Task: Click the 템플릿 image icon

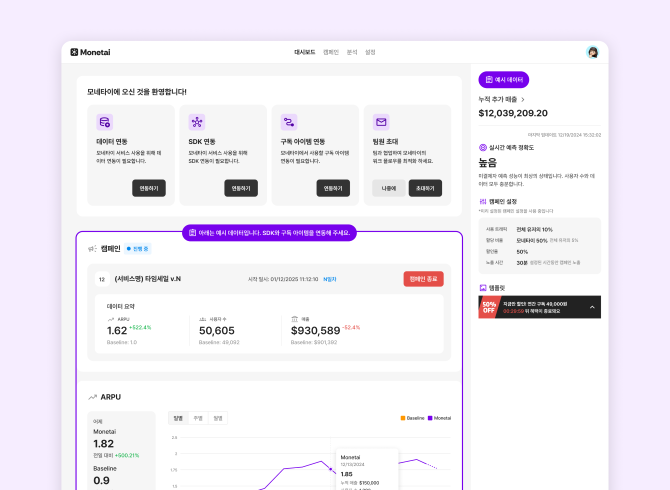Action: pyautogui.click(x=483, y=288)
